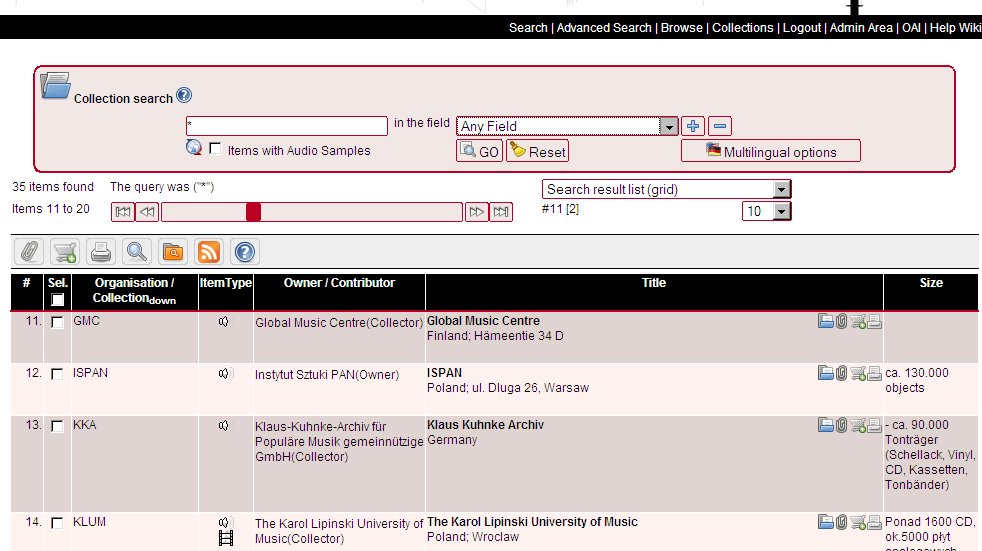Select the checkbox for row 12 ISPAN

pyautogui.click(x=57, y=374)
